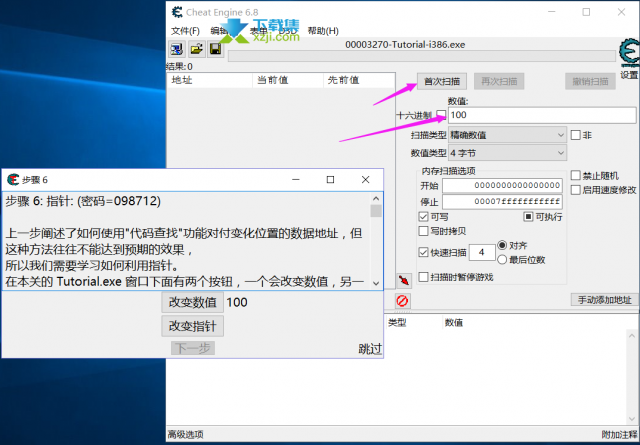Toggle the 十六进制 hex checkbox

(441, 115)
